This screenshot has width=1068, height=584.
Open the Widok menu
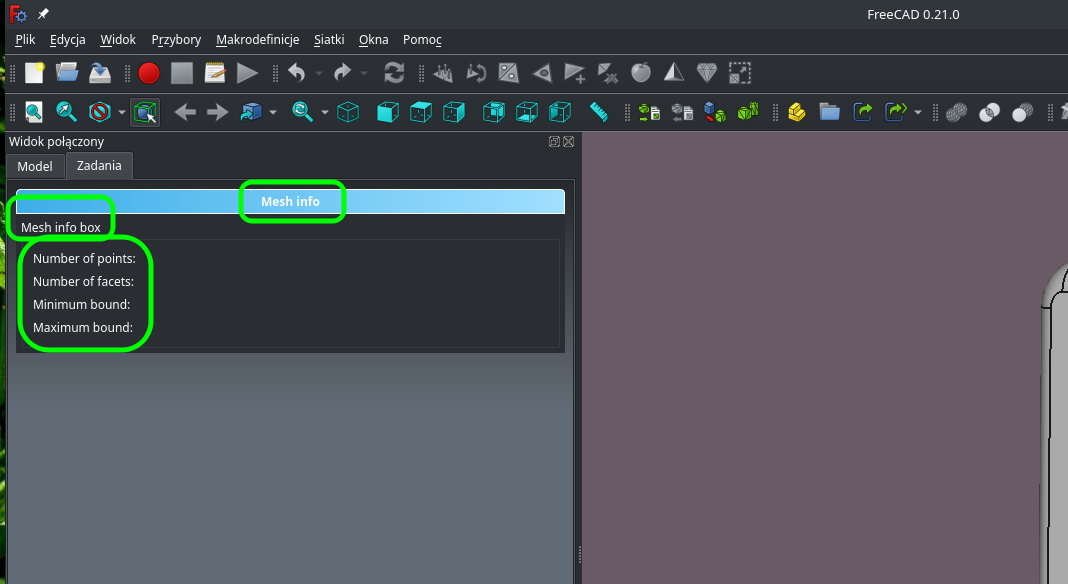coord(118,40)
